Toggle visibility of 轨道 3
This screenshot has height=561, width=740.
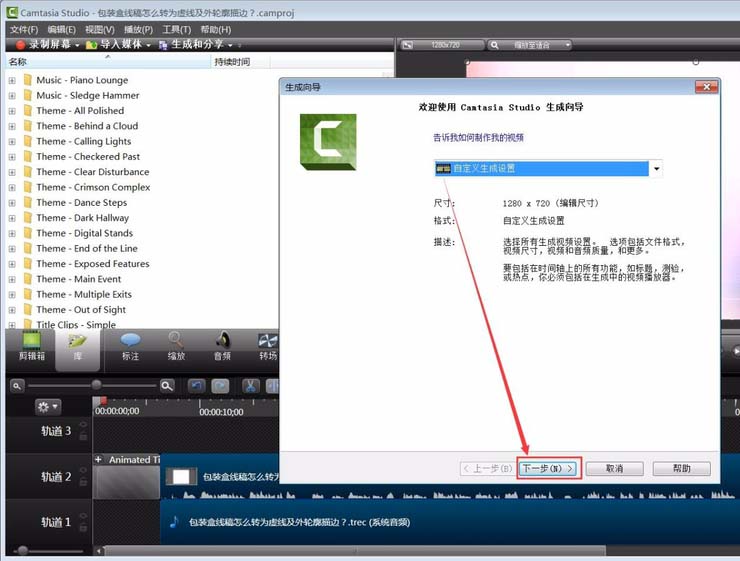coord(83,424)
